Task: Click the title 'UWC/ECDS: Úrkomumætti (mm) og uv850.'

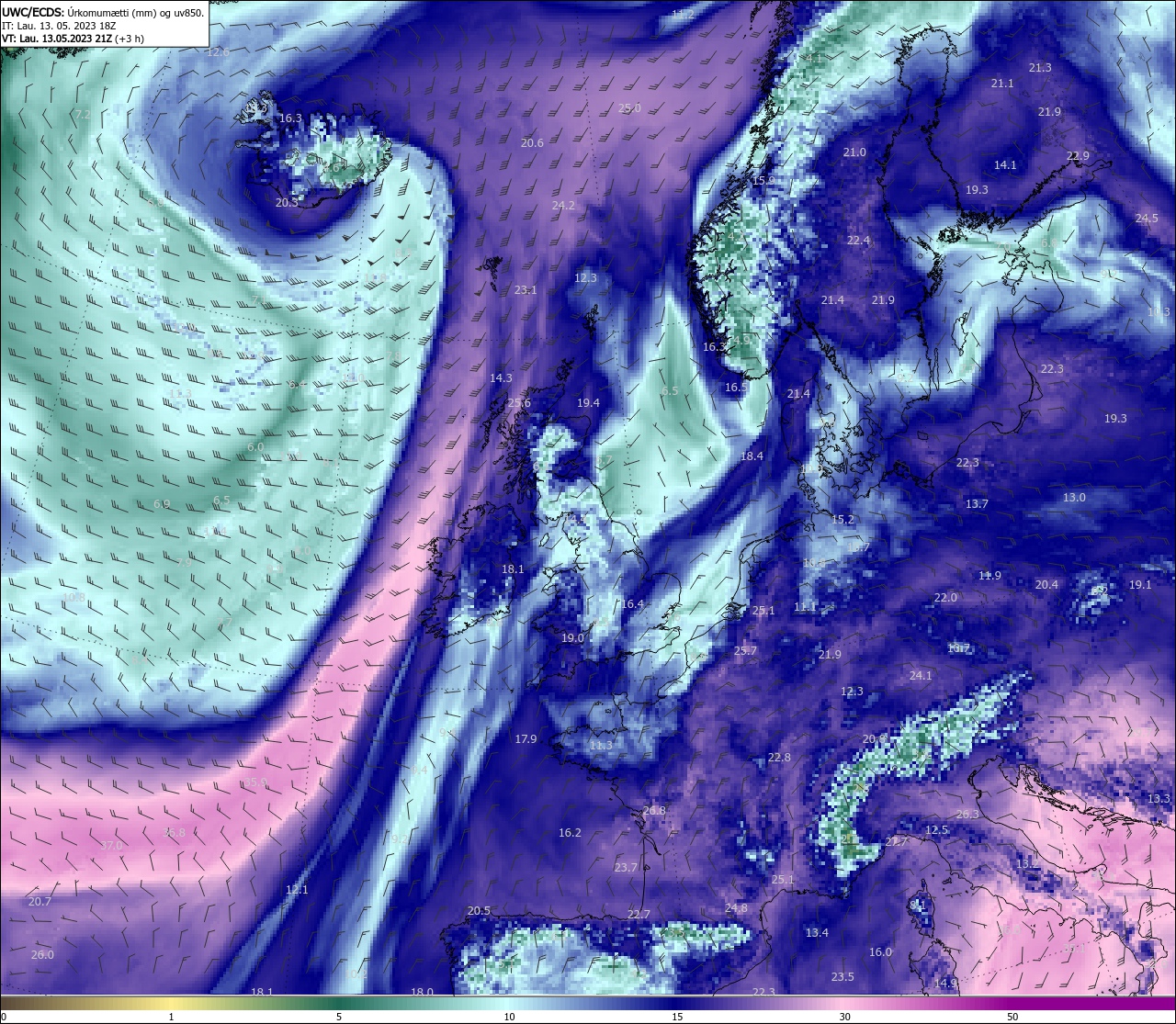Action: click(x=103, y=12)
